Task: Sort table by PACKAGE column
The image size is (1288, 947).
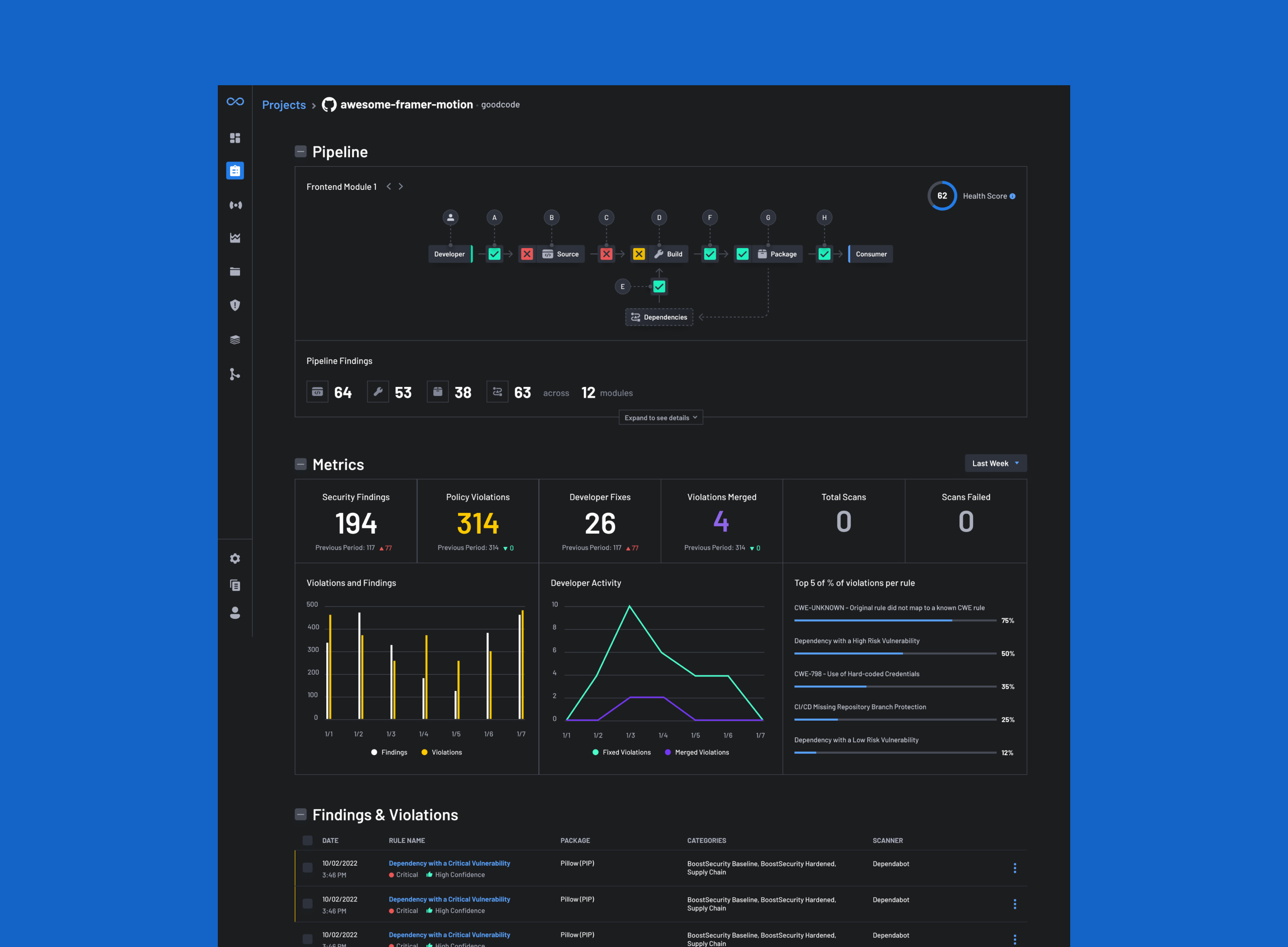Action: click(575, 840)
